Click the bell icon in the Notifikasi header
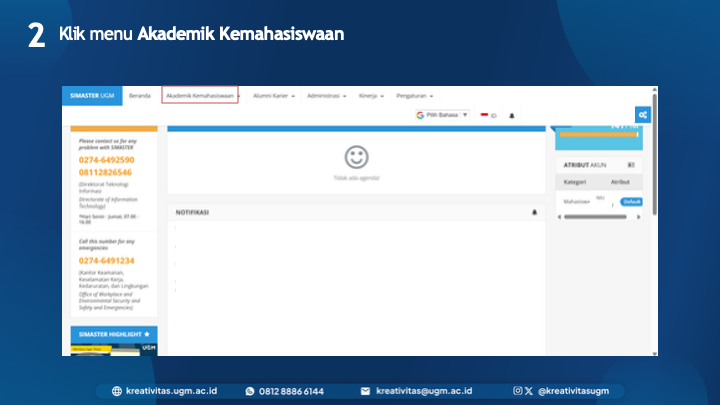The image size is (720, 405). (x=534, y=212)
